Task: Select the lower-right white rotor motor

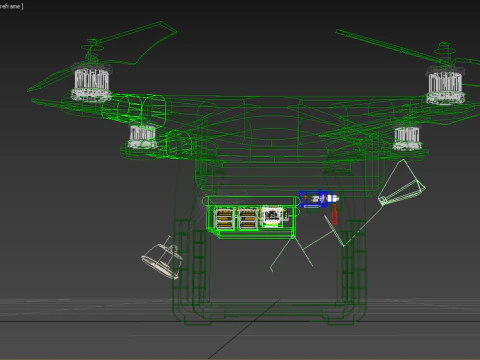Action: (407, 138)
